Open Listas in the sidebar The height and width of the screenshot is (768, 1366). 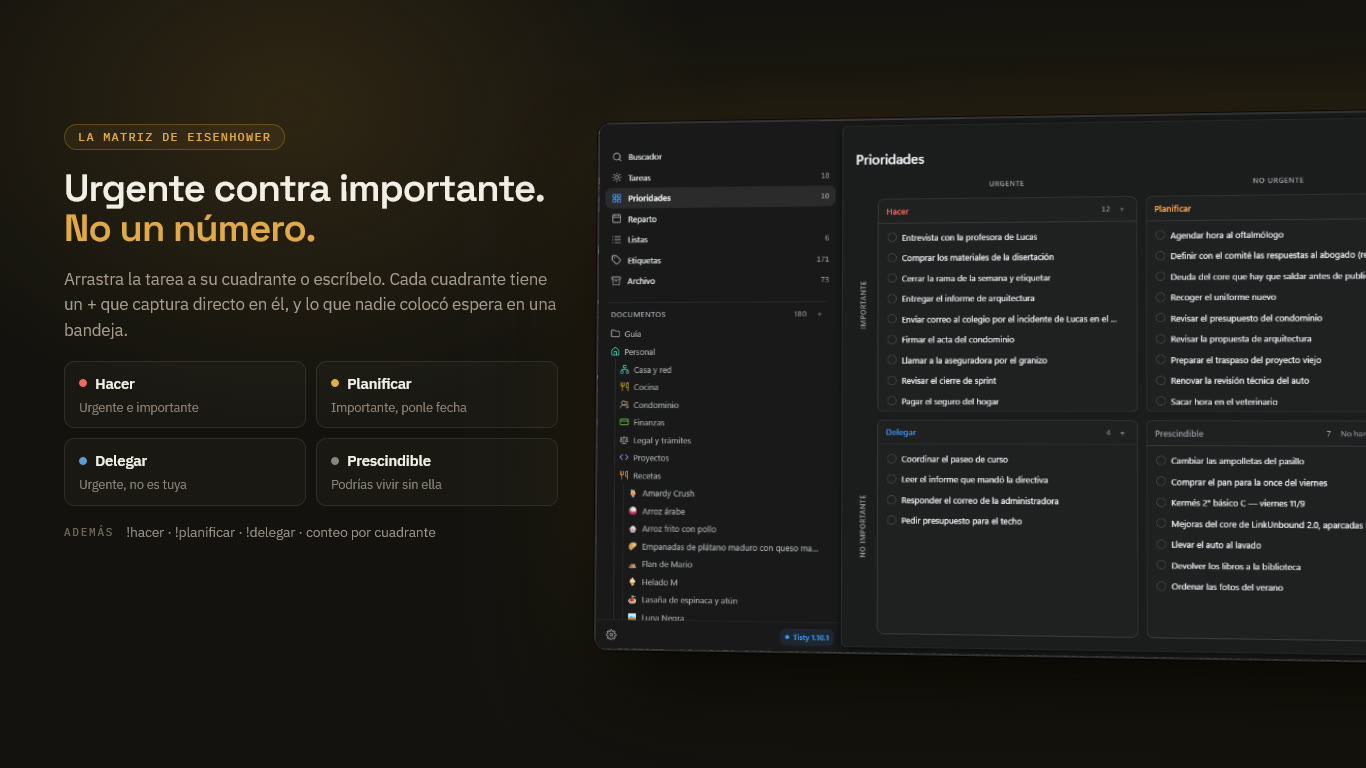720,240
